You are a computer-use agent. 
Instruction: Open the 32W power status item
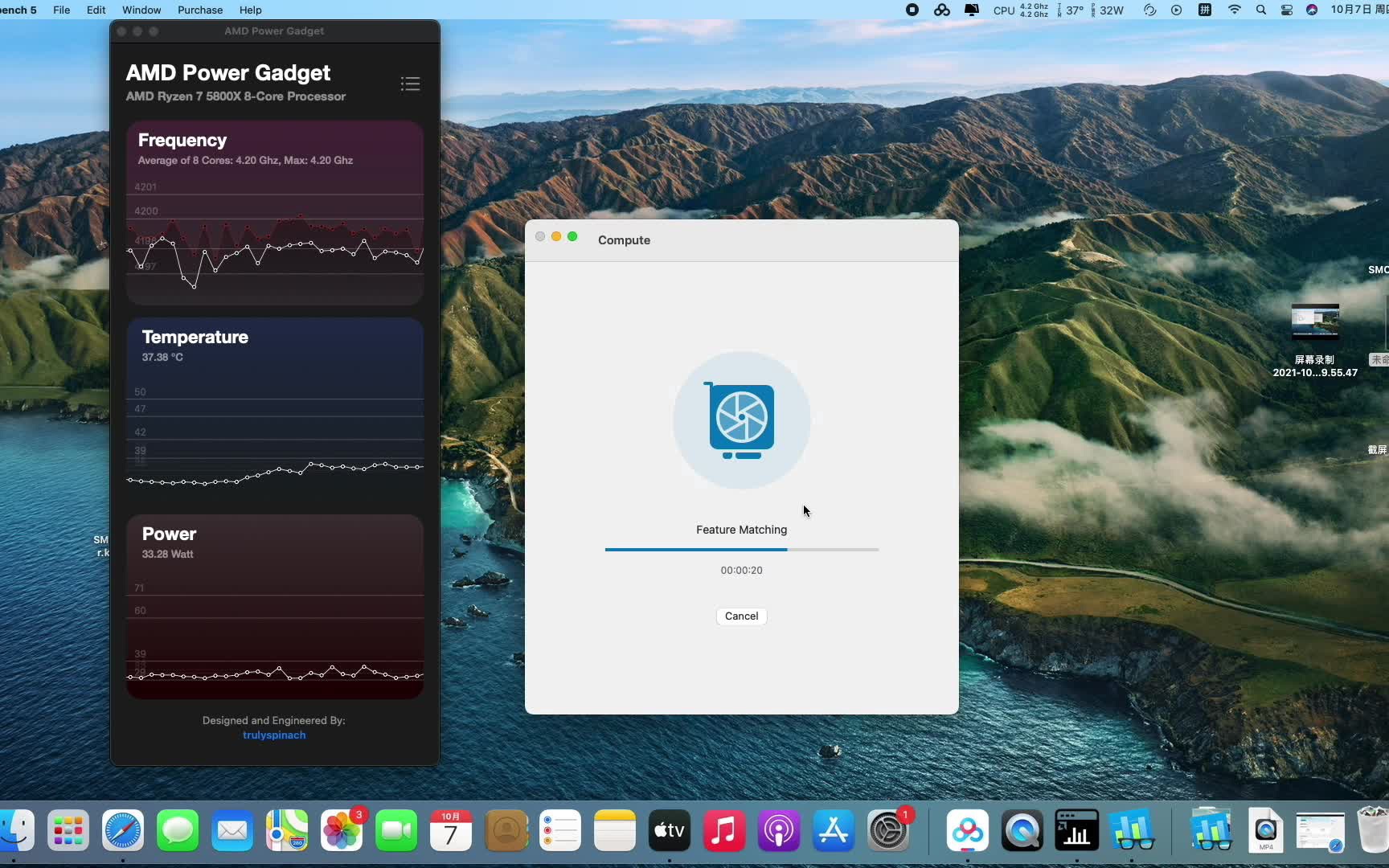[x=1108, y=10]
